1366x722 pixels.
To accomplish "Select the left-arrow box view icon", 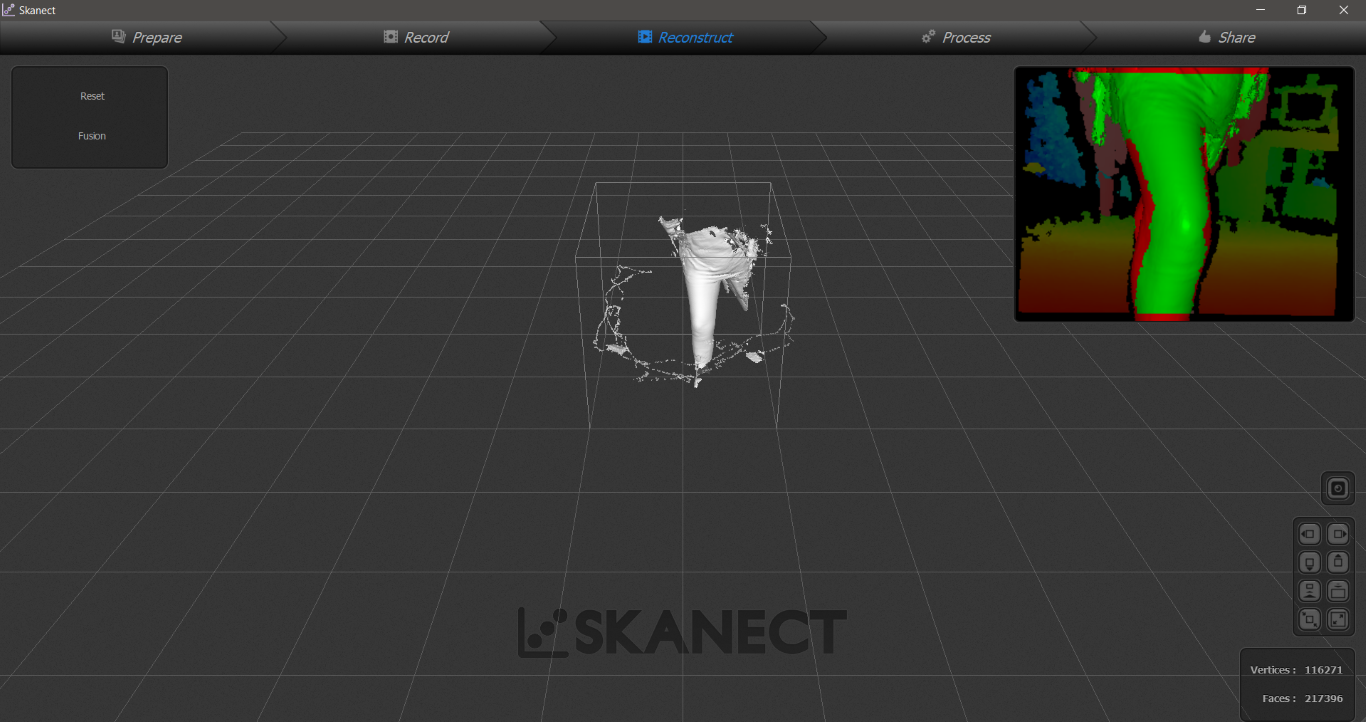I will click(1310, 534).
